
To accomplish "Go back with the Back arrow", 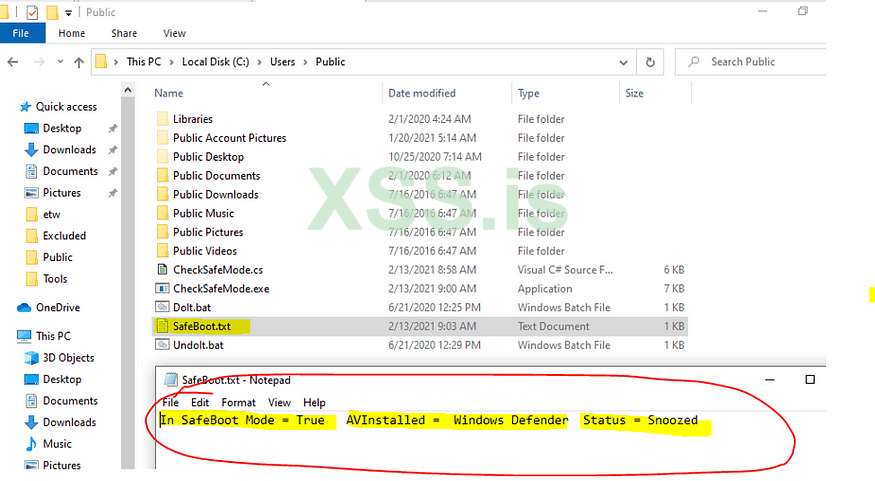I will pos(13,62).
